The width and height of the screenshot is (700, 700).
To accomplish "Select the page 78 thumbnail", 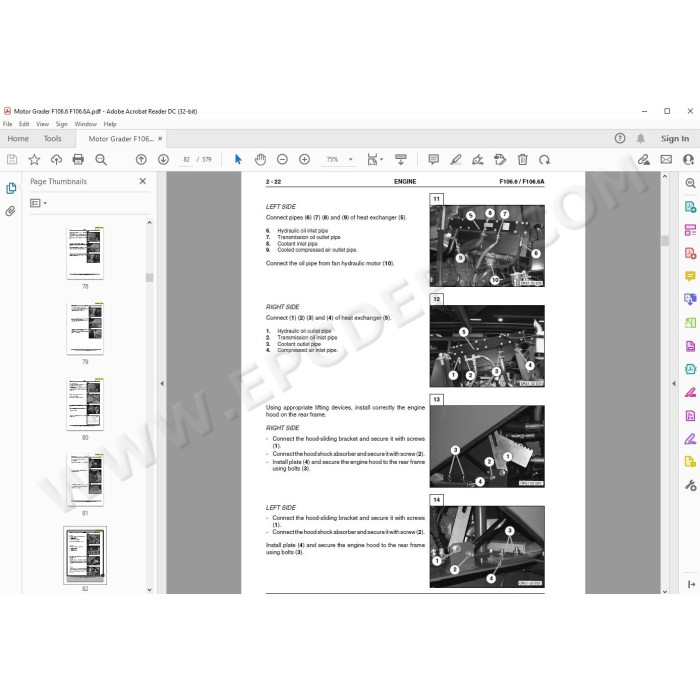I will (85, 253).
